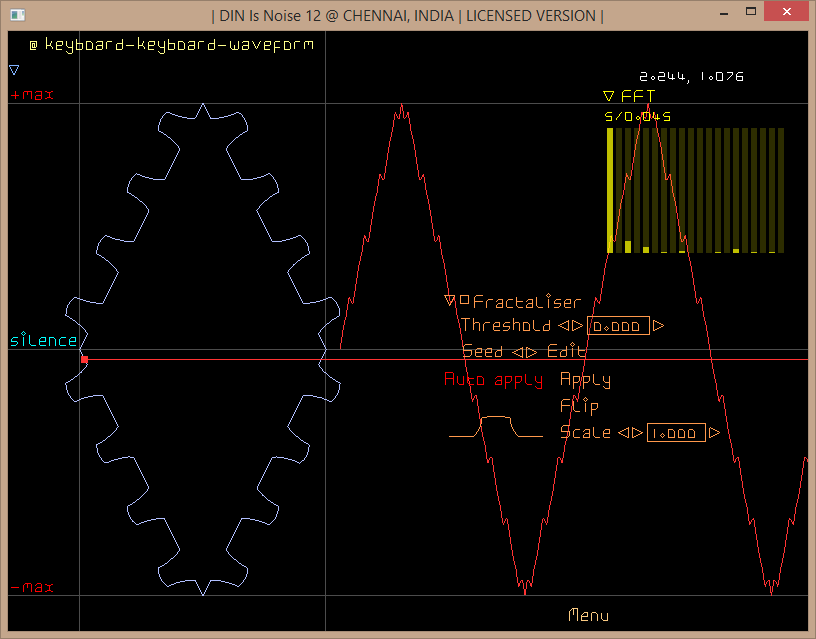Open the Menu at the bottom
Image resolution: width=816 pixels, height=639 pixels.
[588, 615]
